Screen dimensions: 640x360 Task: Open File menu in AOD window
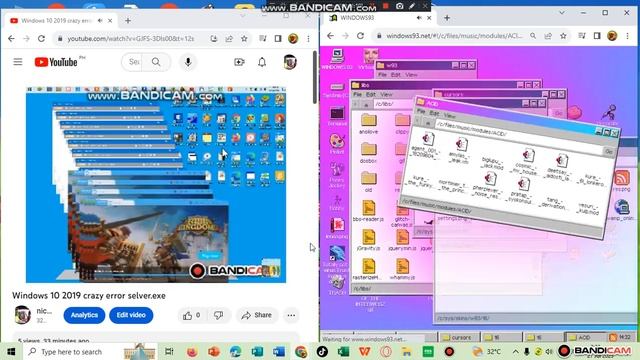(x=421, y=111)
